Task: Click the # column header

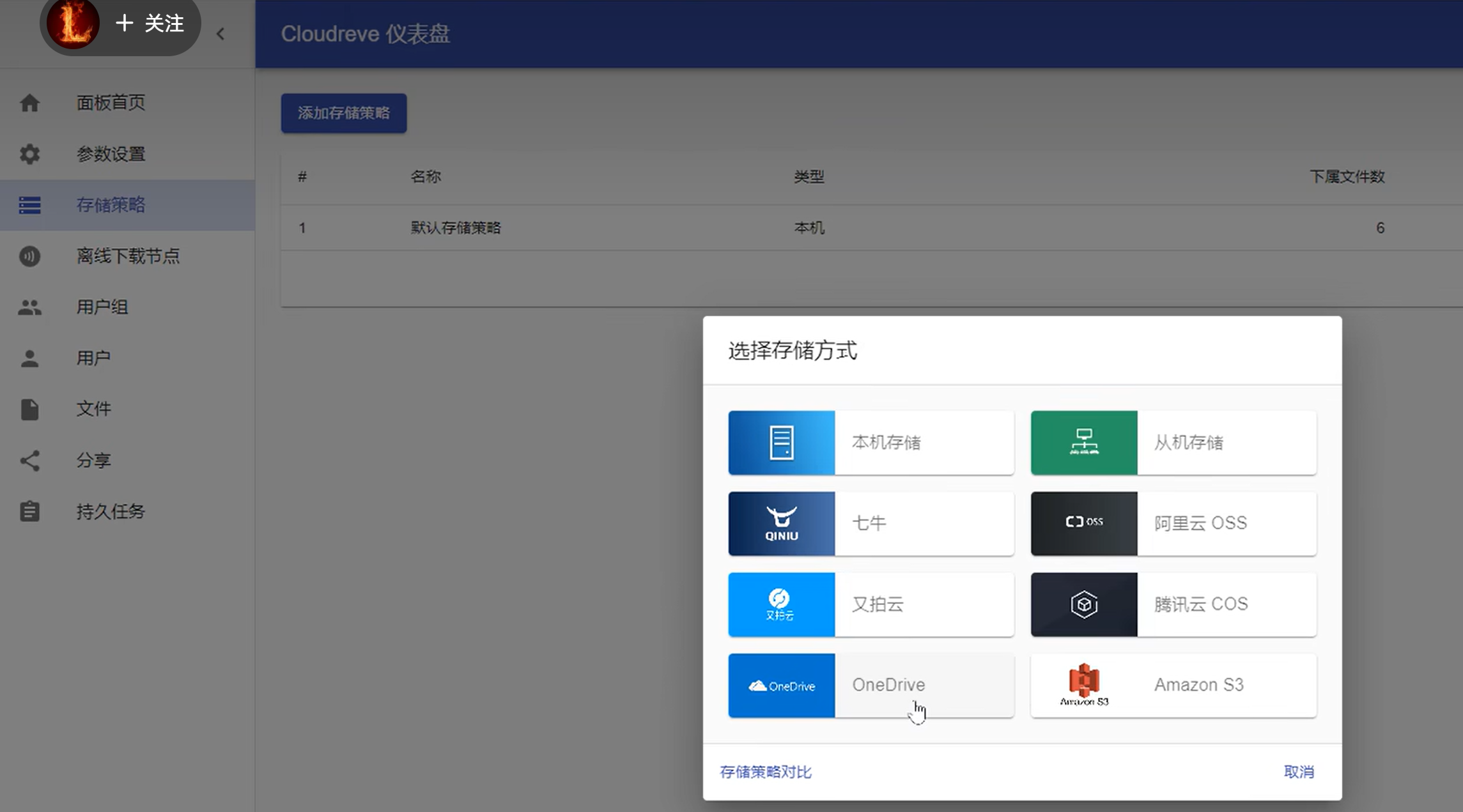Action: click(x=302, y=177)
